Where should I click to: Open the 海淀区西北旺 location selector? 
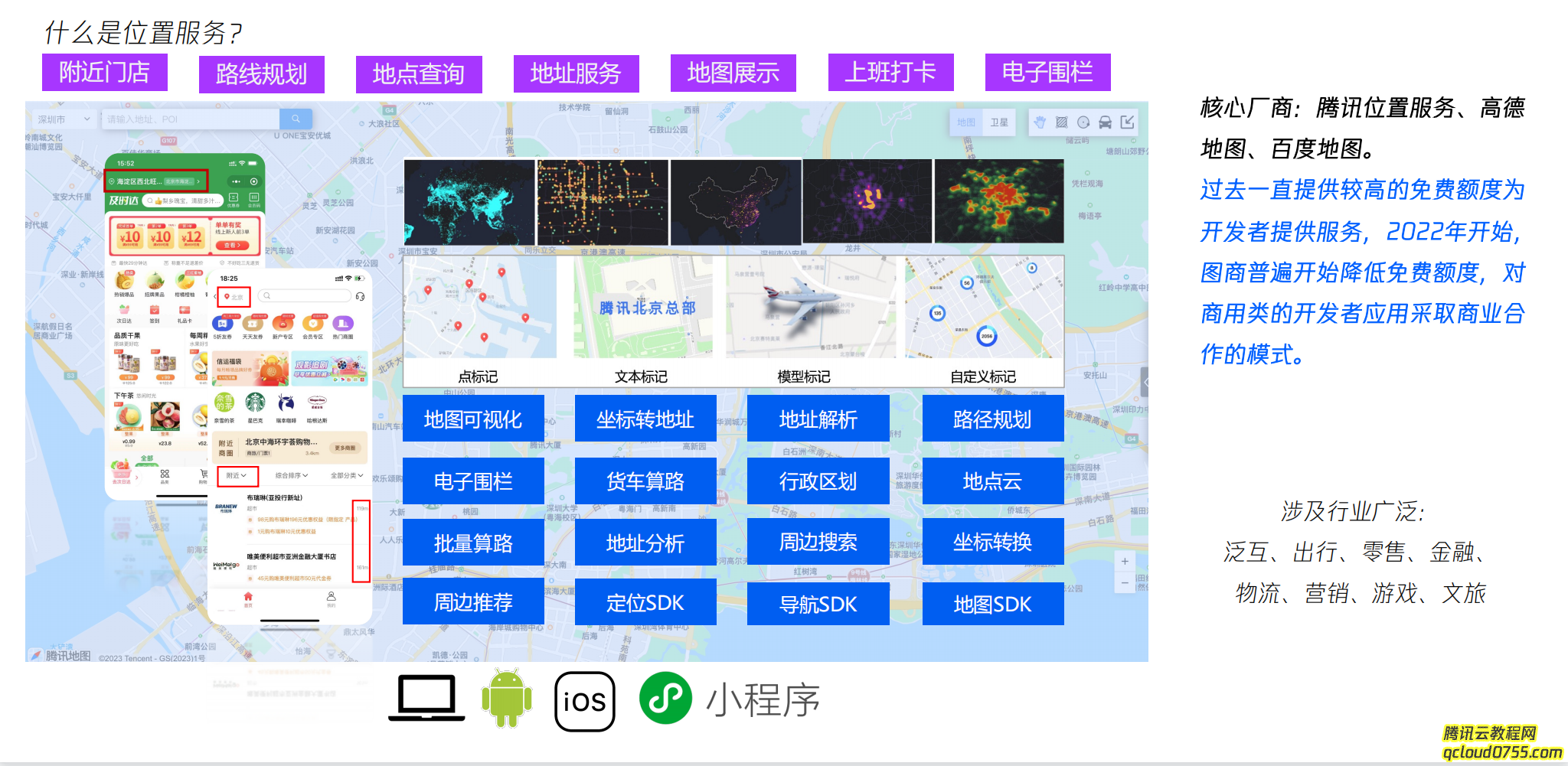156,181
